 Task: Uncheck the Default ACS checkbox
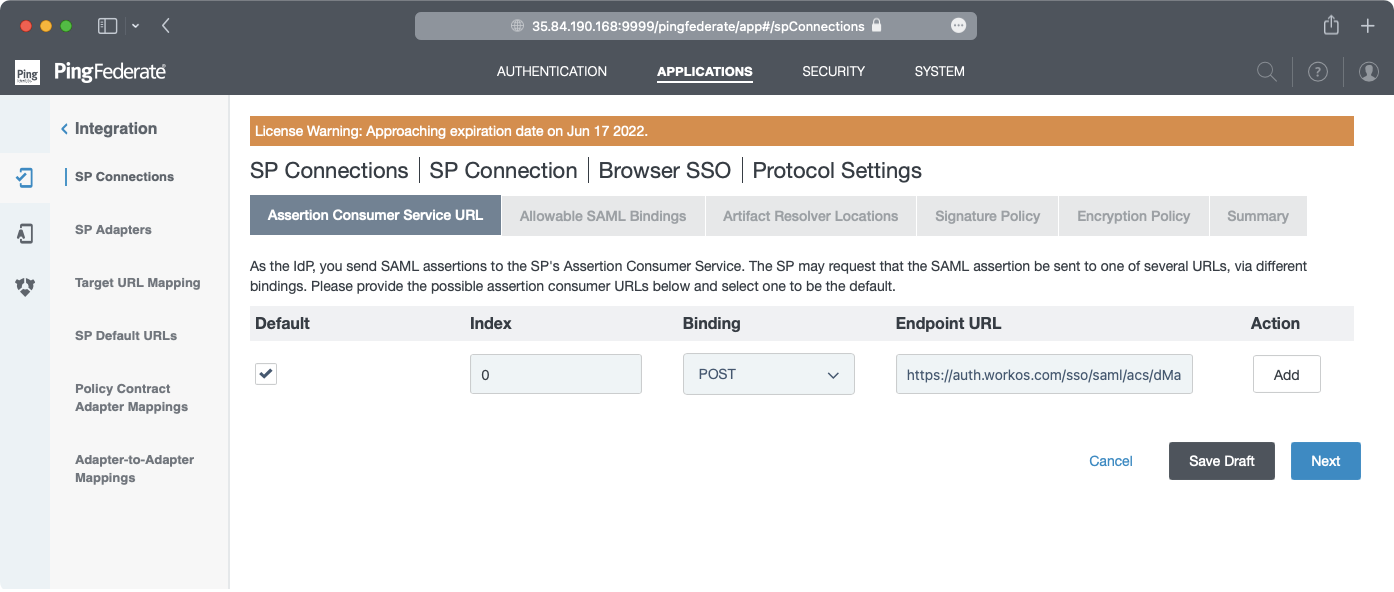click(x=266, y=374)
